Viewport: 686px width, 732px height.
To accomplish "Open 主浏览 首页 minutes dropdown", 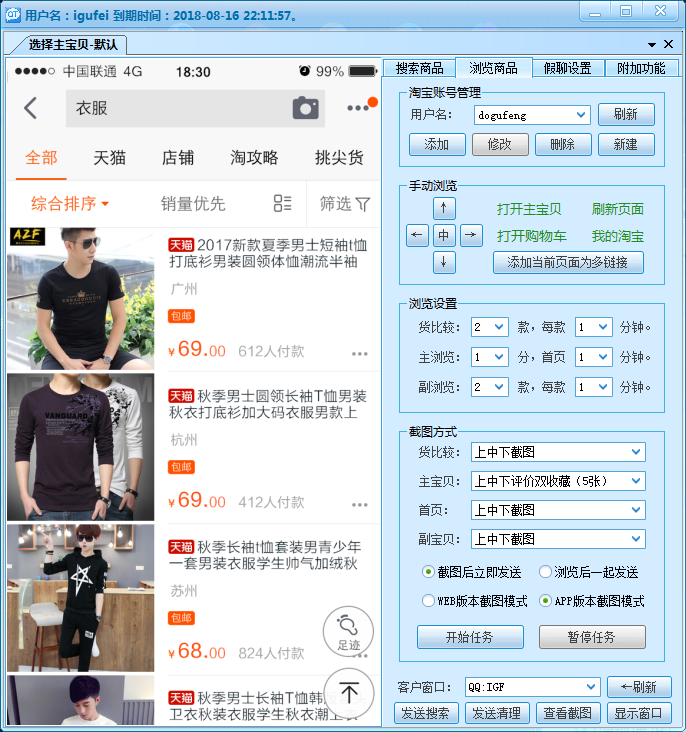I will tap(603, 357).
